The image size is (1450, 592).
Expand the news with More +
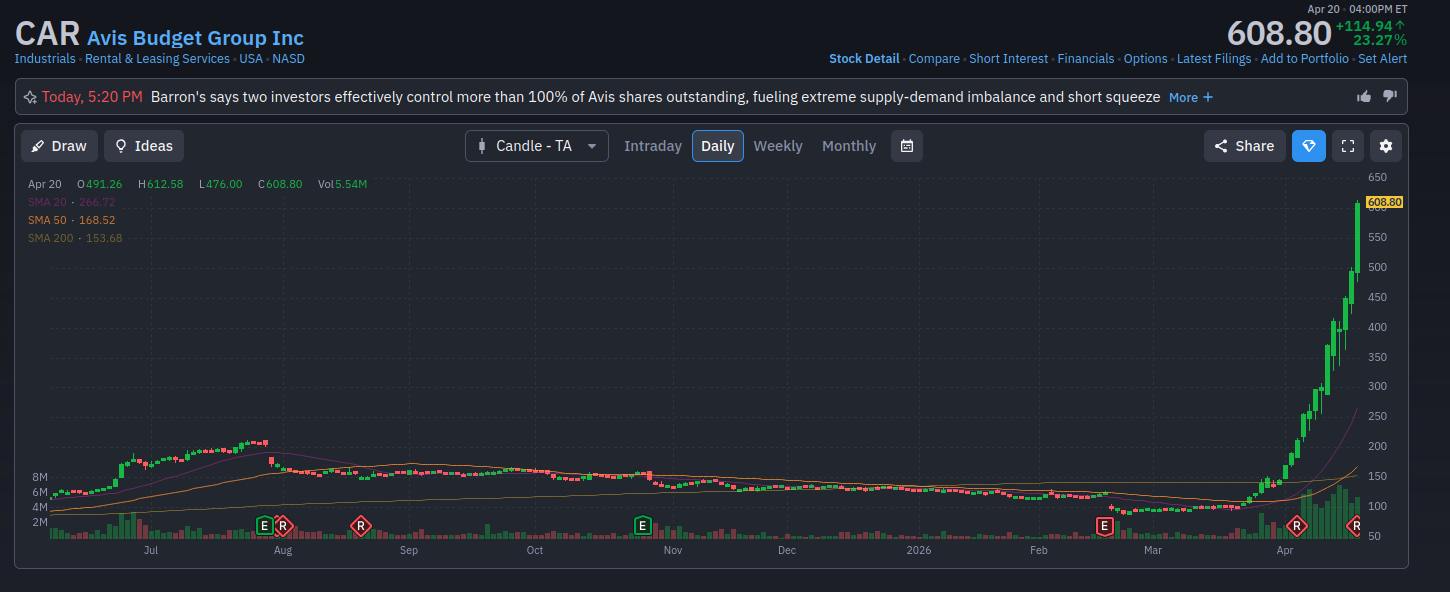point(1191,97)
